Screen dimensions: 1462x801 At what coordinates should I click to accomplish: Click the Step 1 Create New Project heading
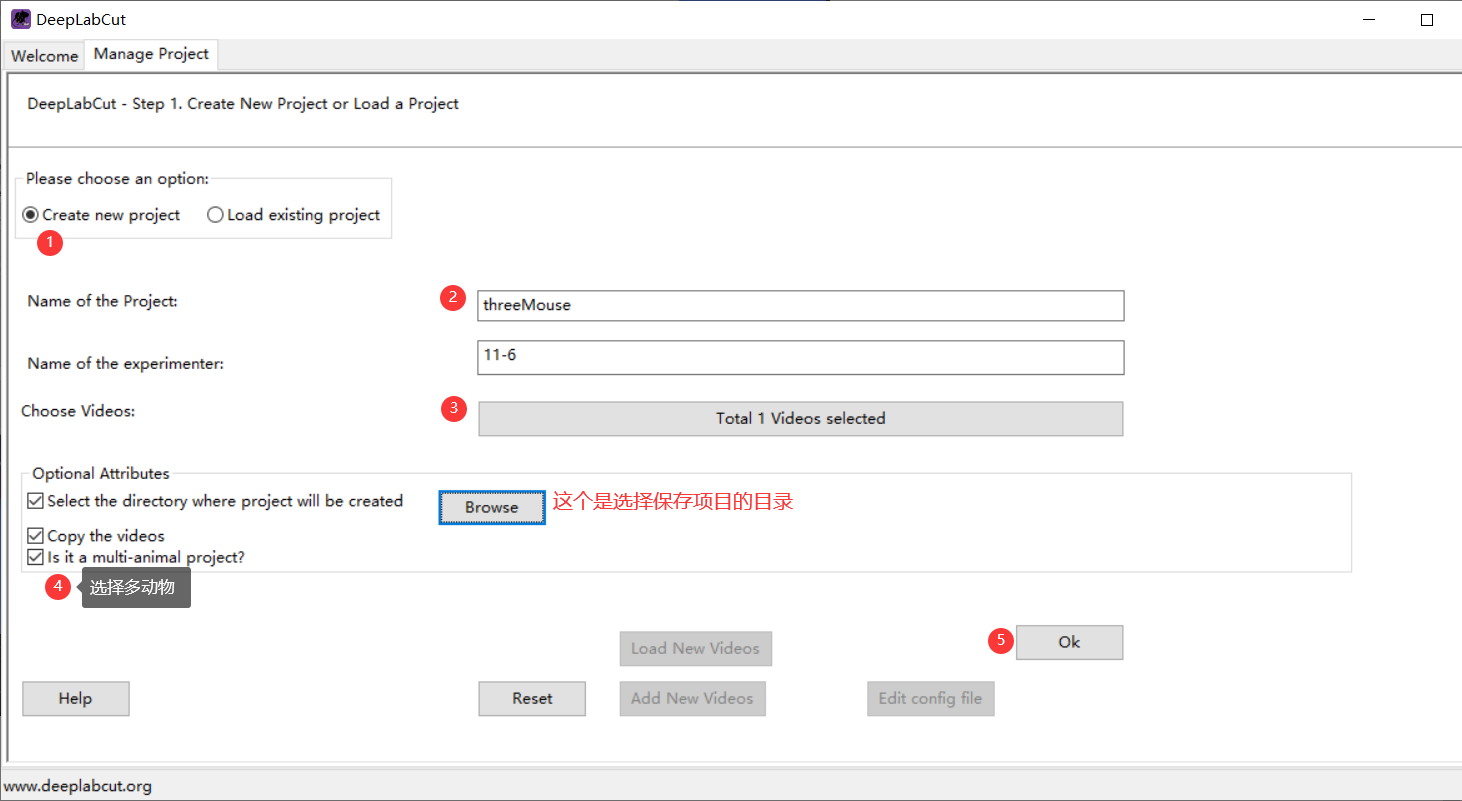pos(243,104)
